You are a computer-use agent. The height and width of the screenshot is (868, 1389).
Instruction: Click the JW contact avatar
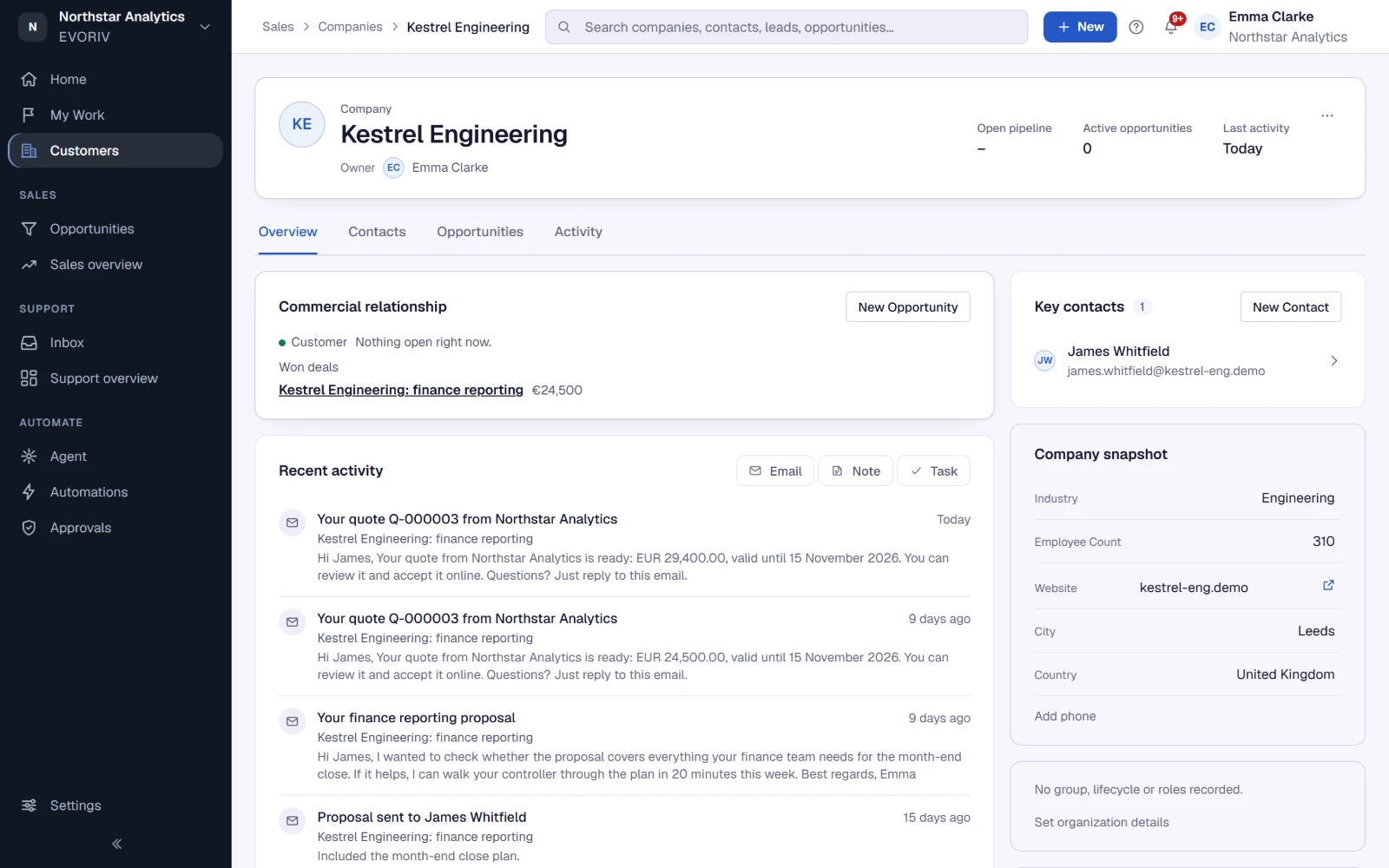[x=1045, y=360]
